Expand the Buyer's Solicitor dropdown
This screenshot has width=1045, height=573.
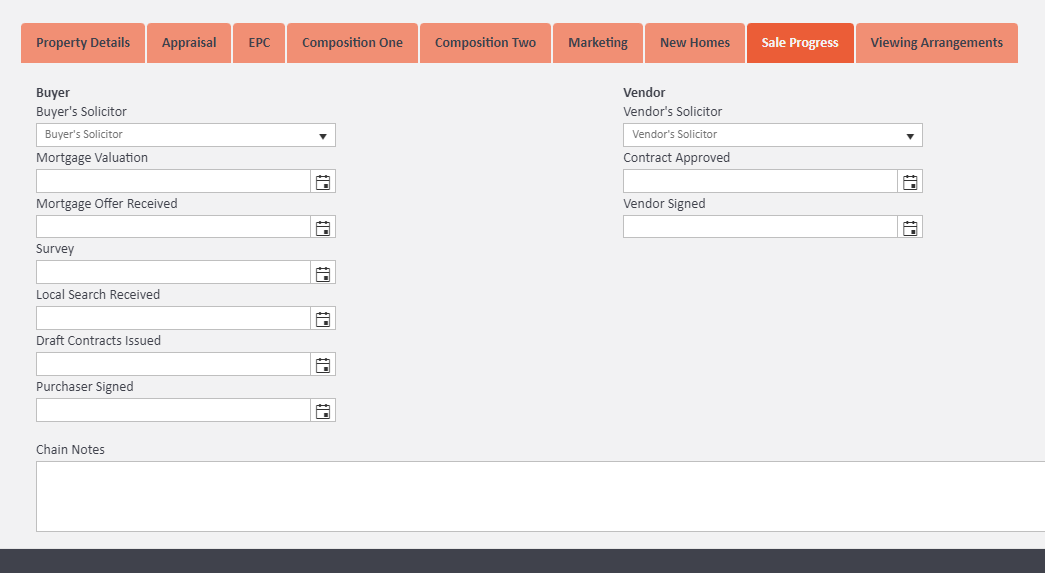(186, 135)
